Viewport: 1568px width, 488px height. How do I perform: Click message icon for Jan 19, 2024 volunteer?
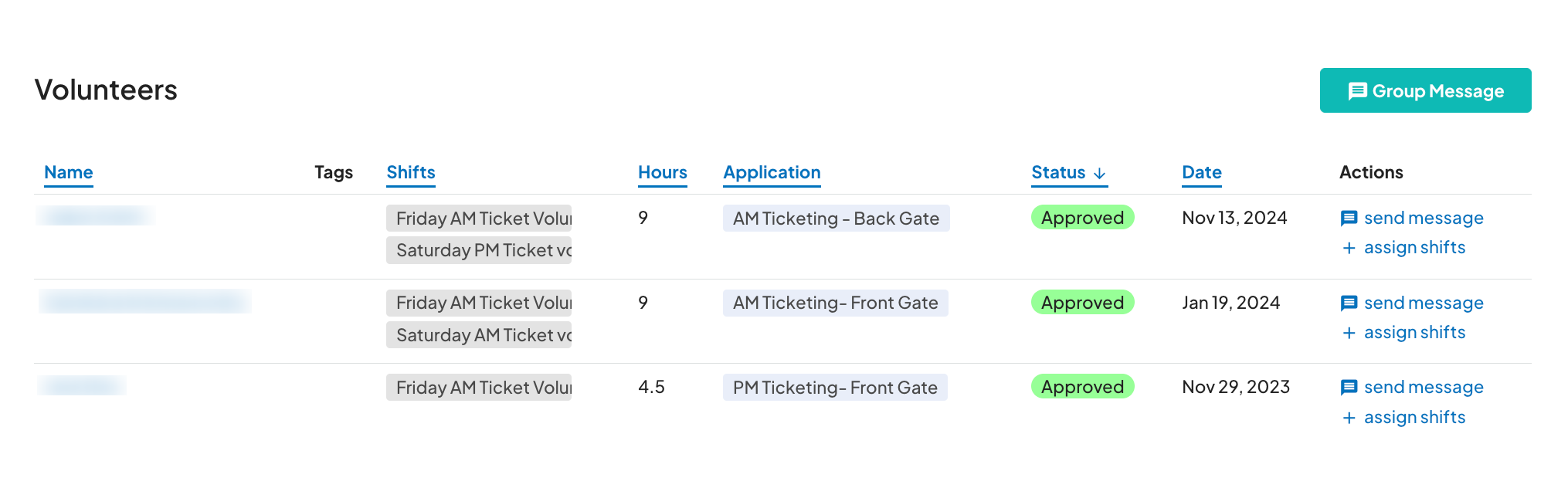1349,303
